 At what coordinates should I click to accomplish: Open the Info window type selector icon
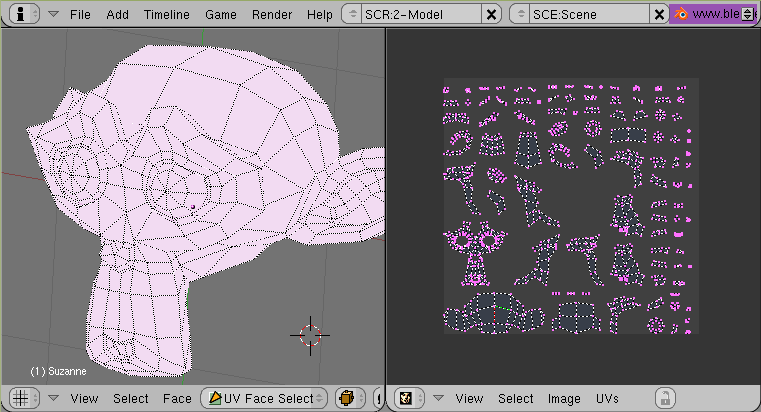tap(24, 14)
